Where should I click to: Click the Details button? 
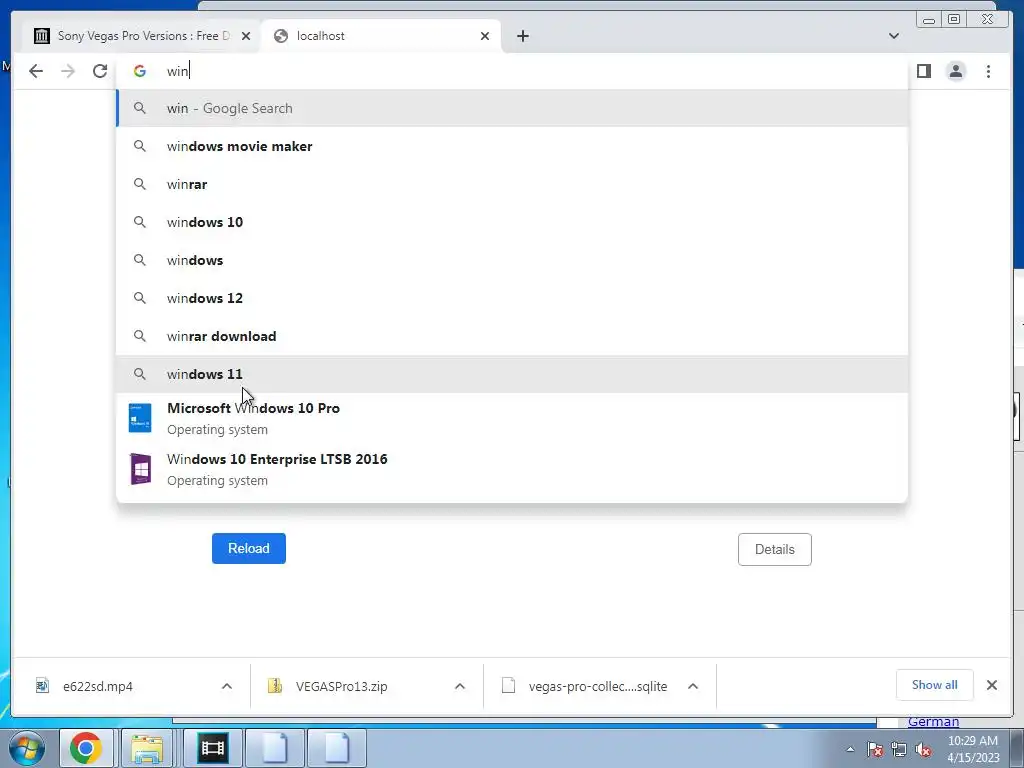tap(775, 549)
